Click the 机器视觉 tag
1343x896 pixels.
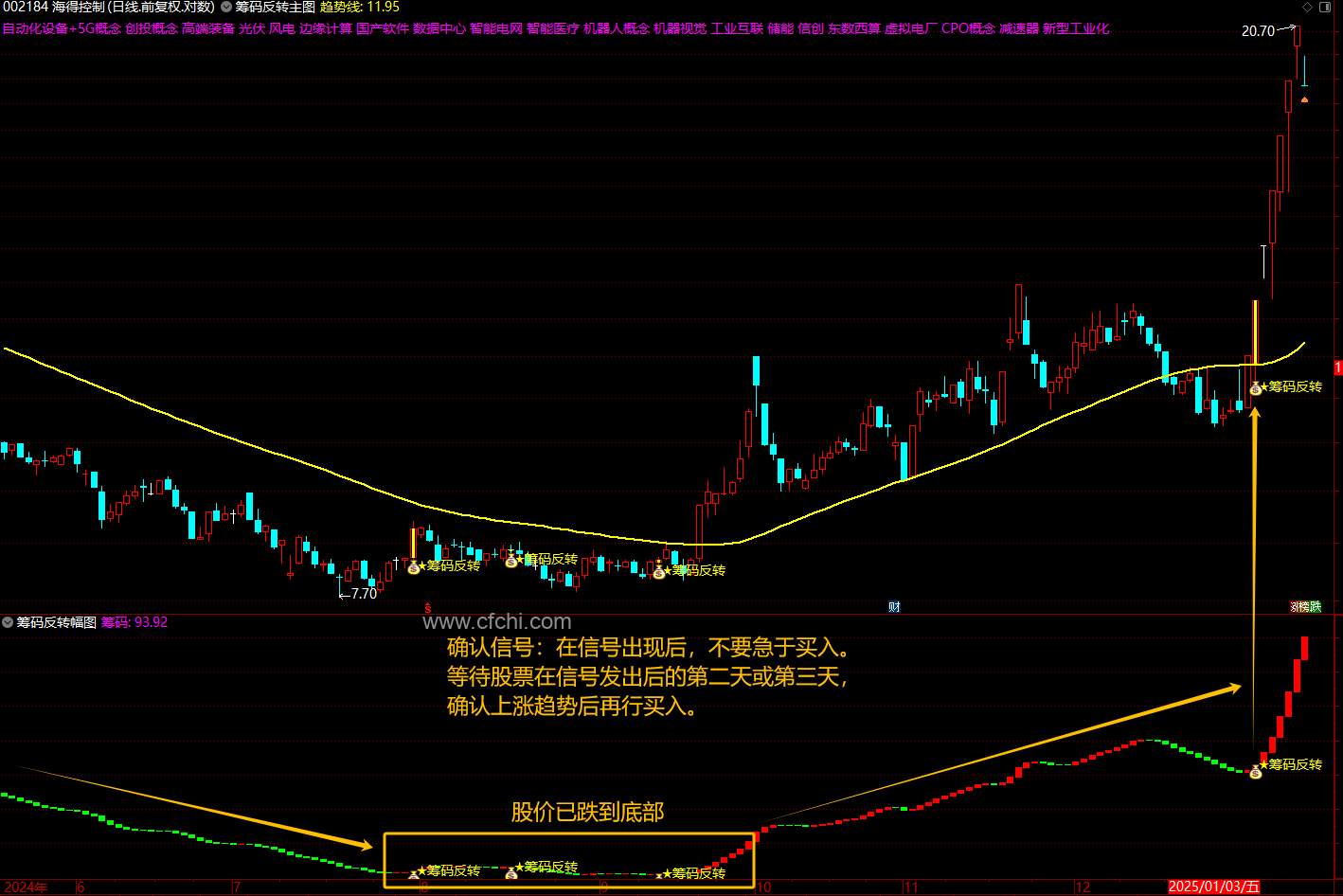(x=680, y=28)
